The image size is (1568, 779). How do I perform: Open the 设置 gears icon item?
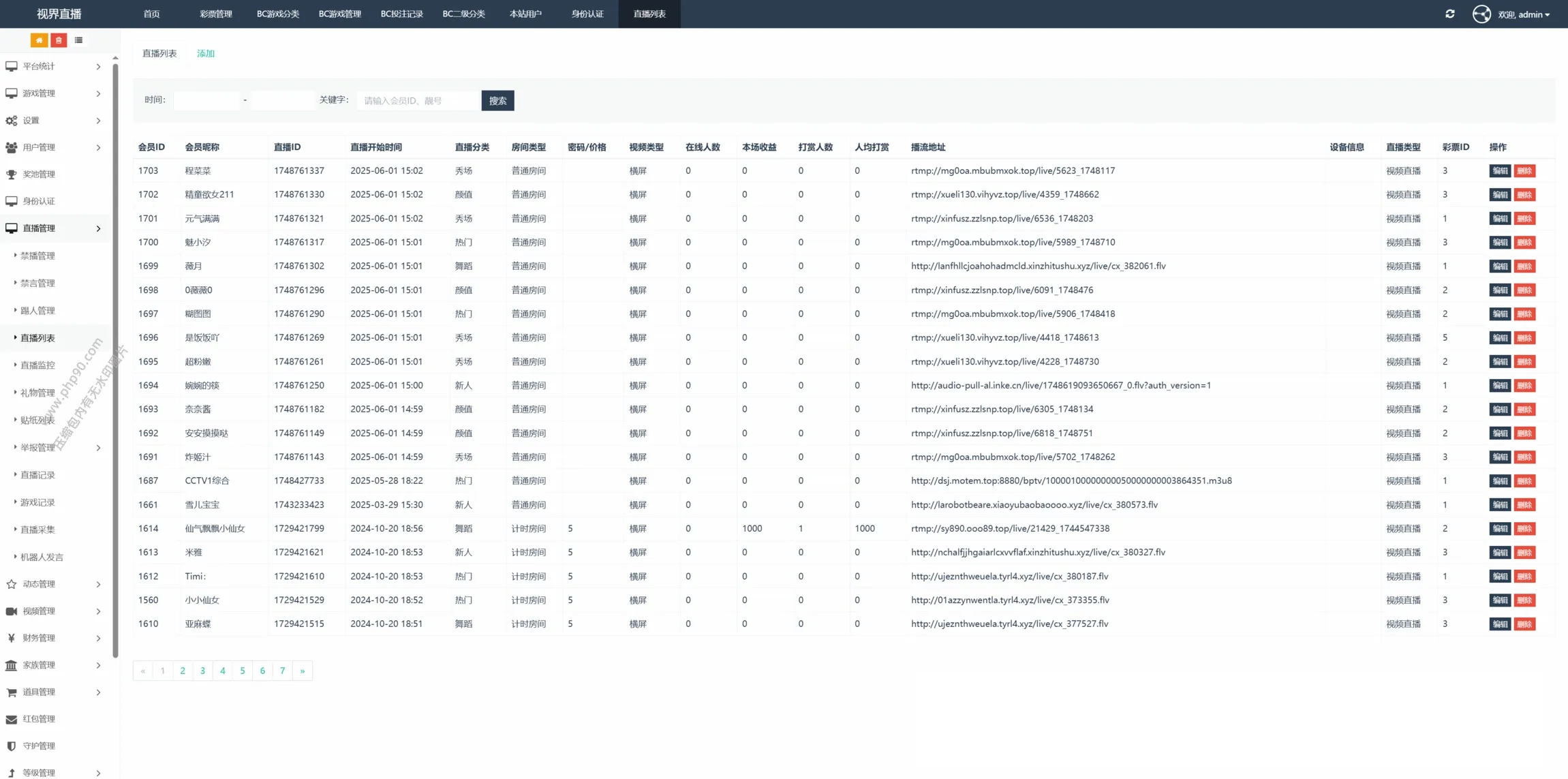pos(31,121)
